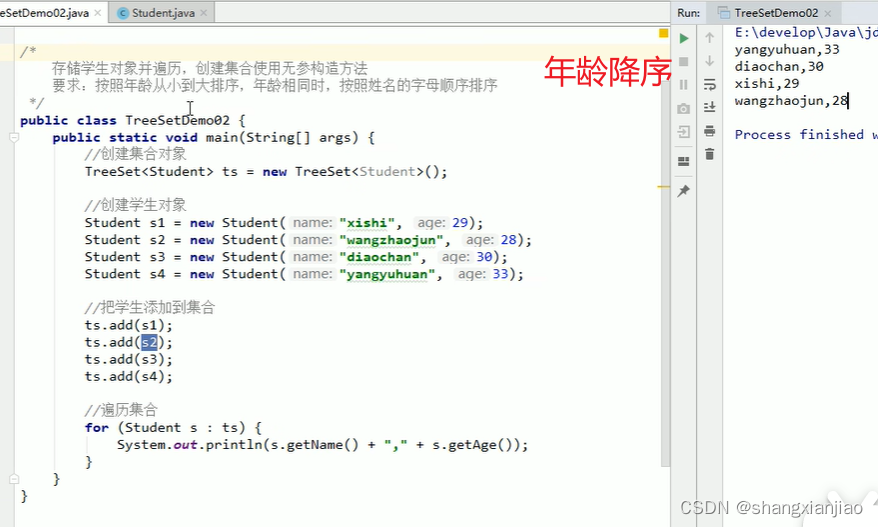Click the yellow stripe mark on error bar
The image size is (878, 527).
[664, 186]
